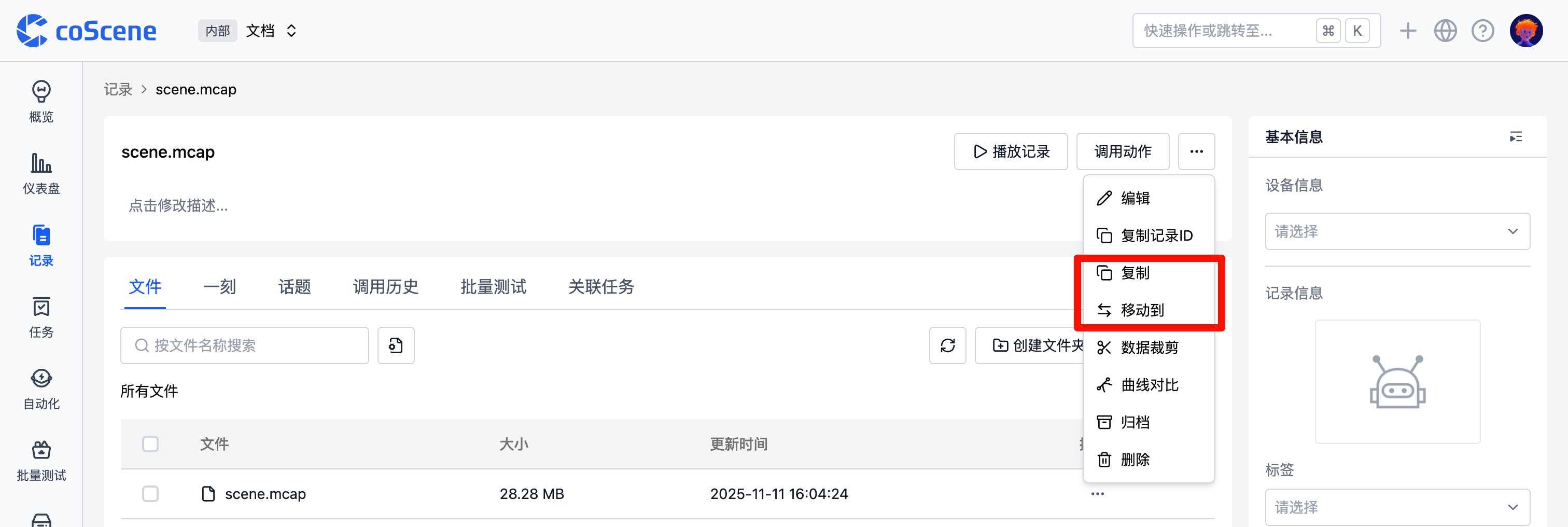Switch to the 话题 tab
The width and height of the screenshot is (1568, 527).
[294, 286]
